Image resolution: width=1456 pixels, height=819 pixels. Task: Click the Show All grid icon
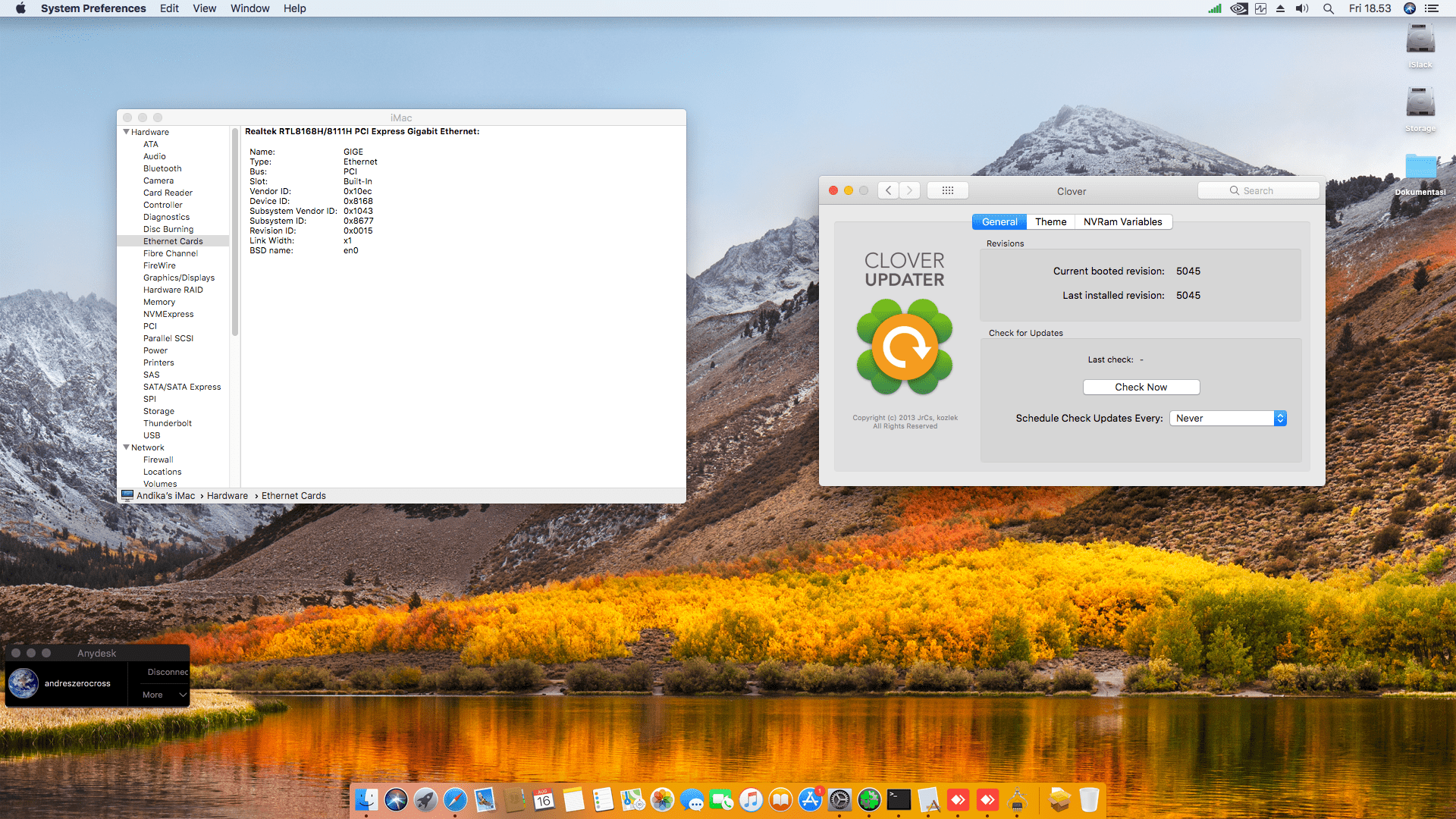947,190
